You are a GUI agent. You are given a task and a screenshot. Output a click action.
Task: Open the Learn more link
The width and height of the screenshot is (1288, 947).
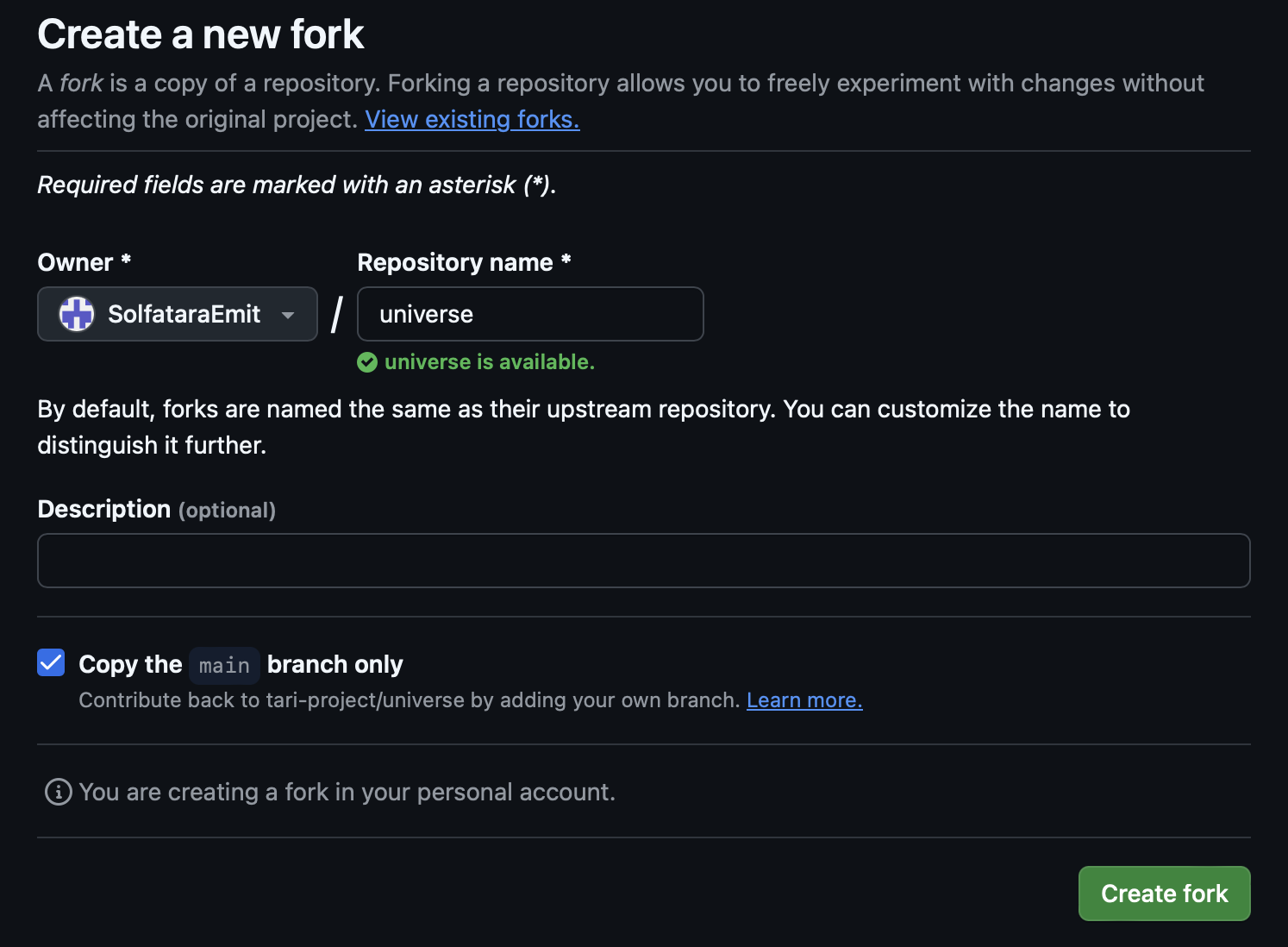[x=804, y=700]
